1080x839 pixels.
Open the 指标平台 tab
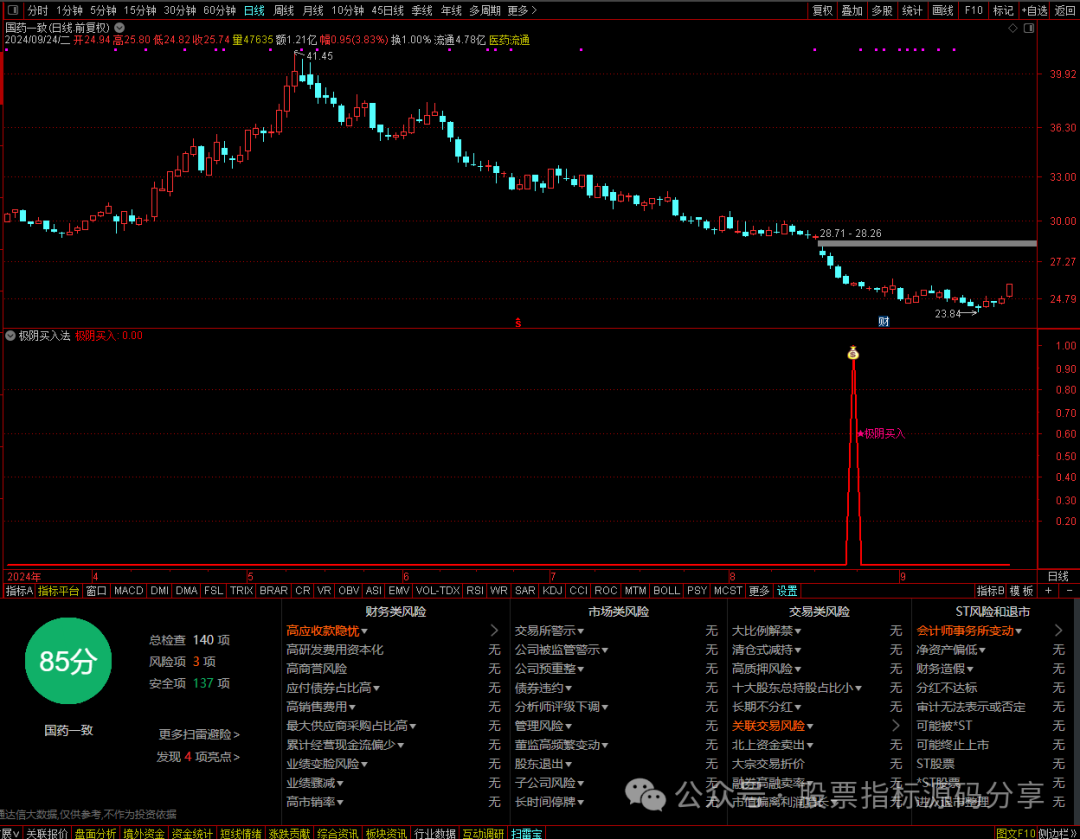pos(59,591)
